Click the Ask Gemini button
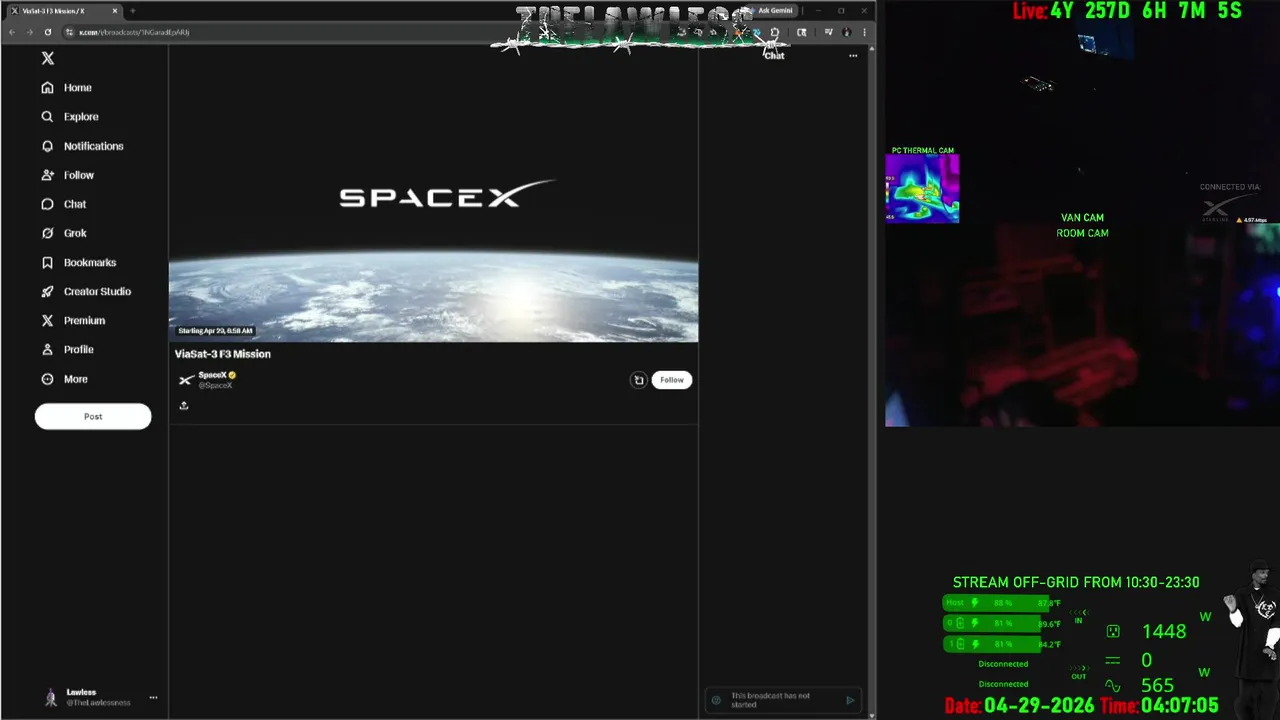 [774, 11]
